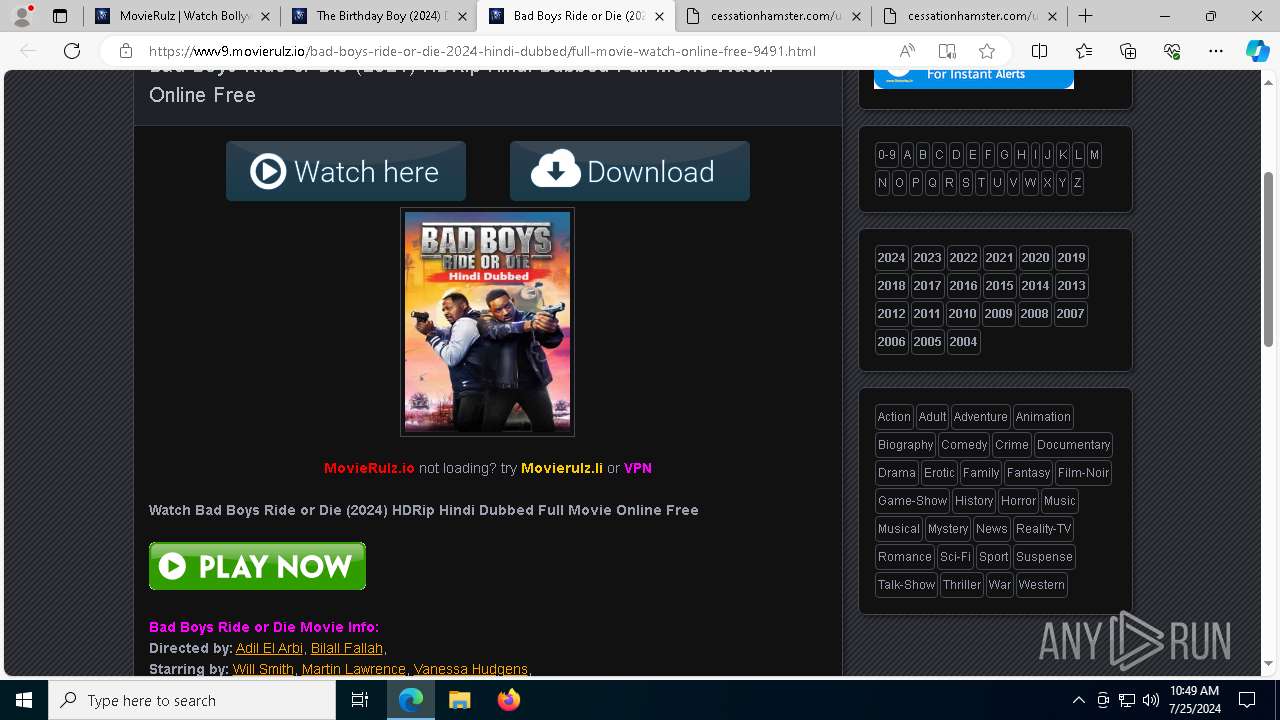Viewport: 1280px width, 720px height.
Task: Show hidden tray icons chevron
Action: coord(1079,700)
